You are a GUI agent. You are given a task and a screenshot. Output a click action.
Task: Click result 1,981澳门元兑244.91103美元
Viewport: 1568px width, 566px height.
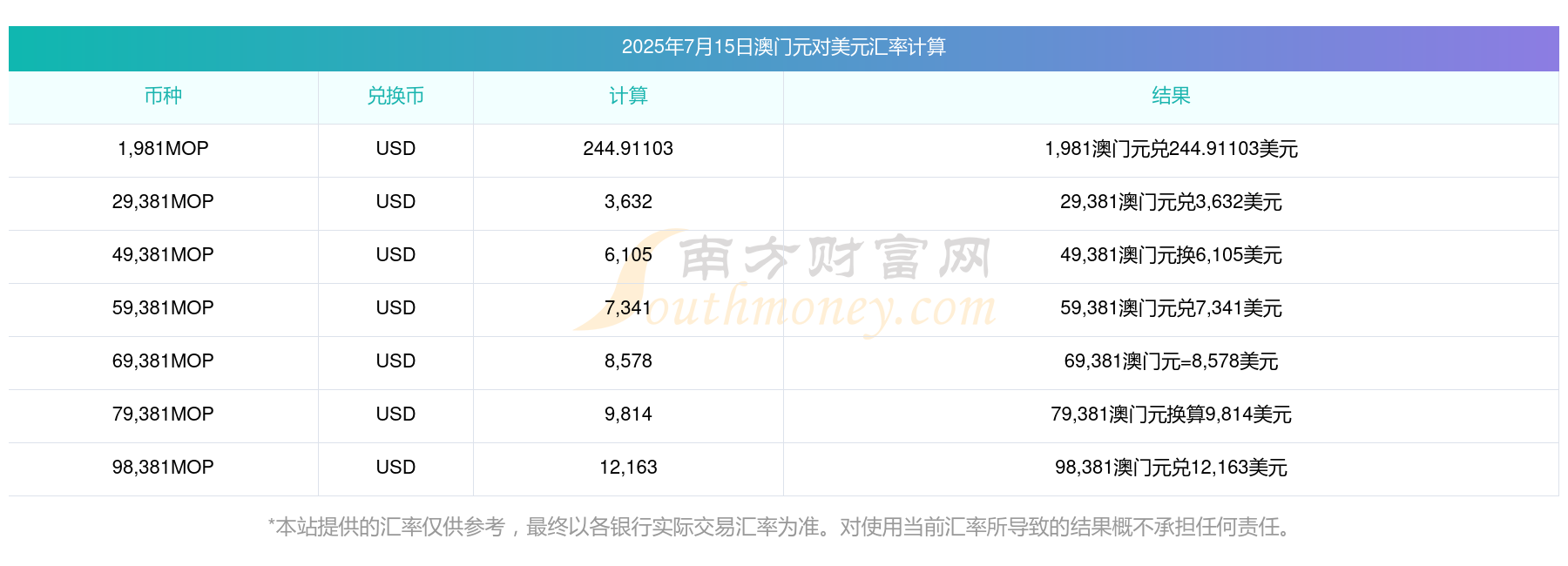(x=1171, y=149)
